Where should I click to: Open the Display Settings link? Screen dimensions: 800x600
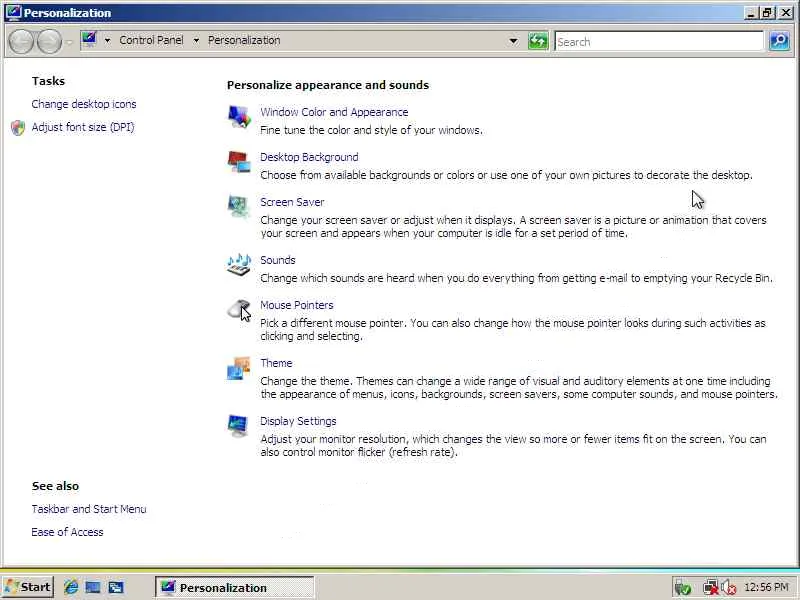click(298, 421)
